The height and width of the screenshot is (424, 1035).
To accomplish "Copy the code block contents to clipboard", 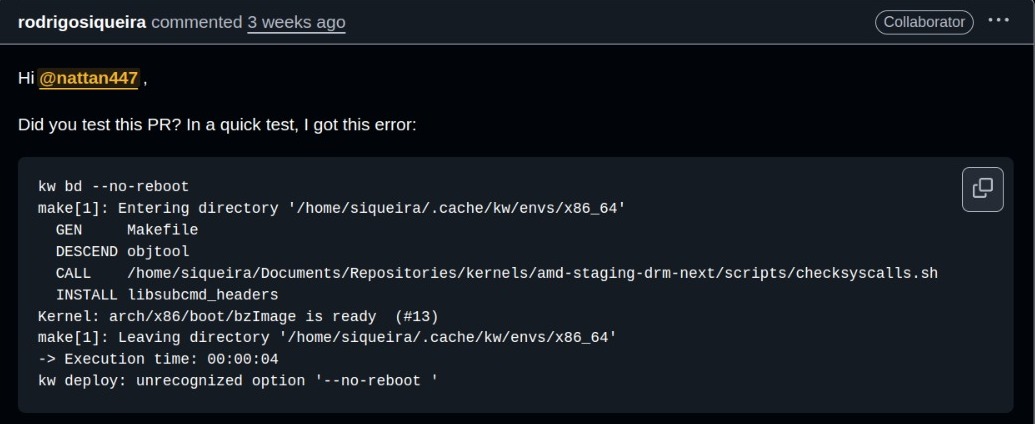I will point(982,190).
